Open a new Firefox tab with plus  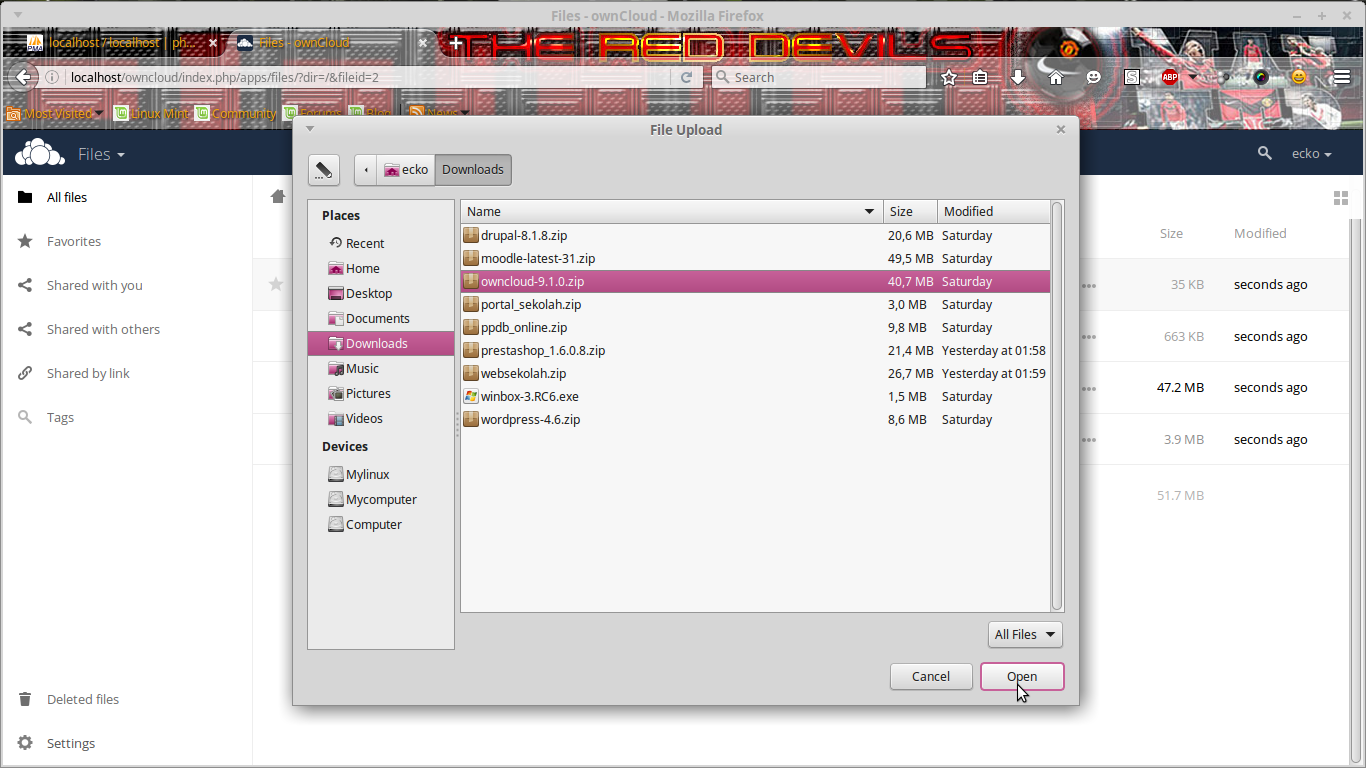[456, 43]
